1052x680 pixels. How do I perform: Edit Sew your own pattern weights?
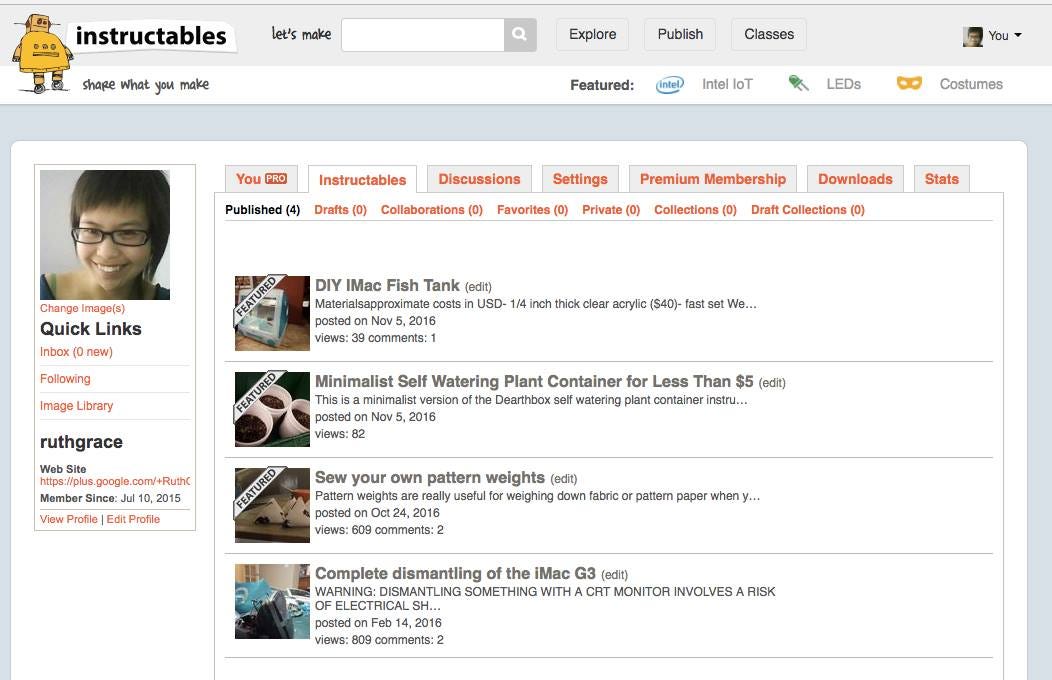pyautogui.click(x=564, y=479)
